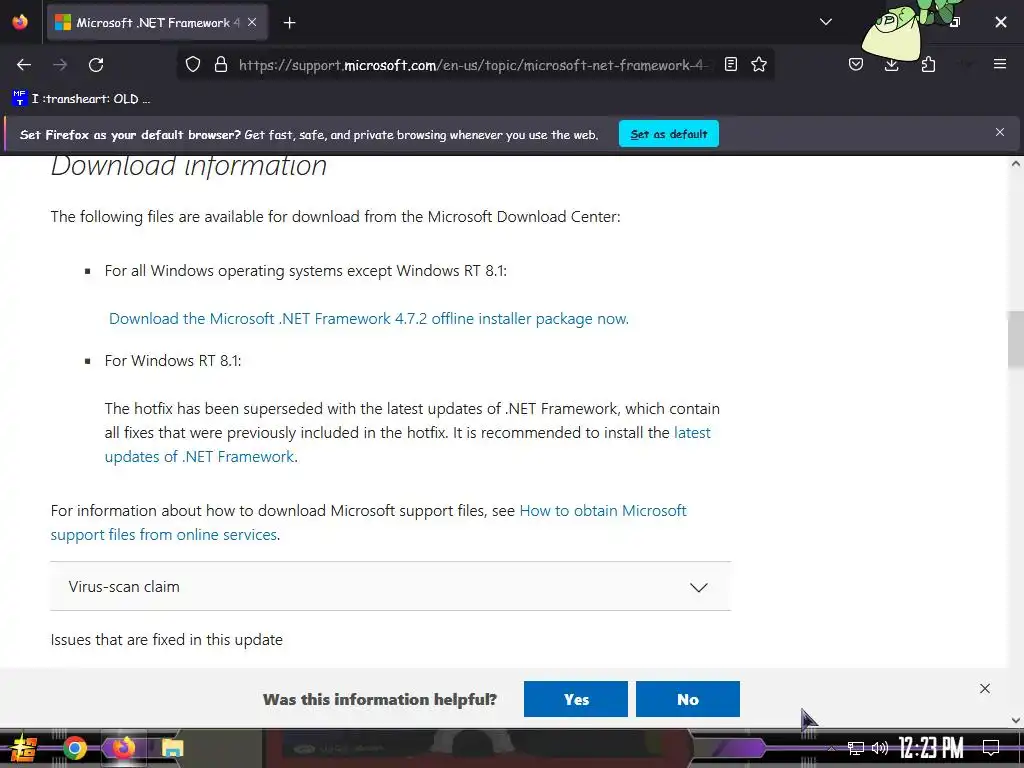Dismiss the default browser notification bar
Viewport: 1024px width, 768px height.
(1000, 133)
